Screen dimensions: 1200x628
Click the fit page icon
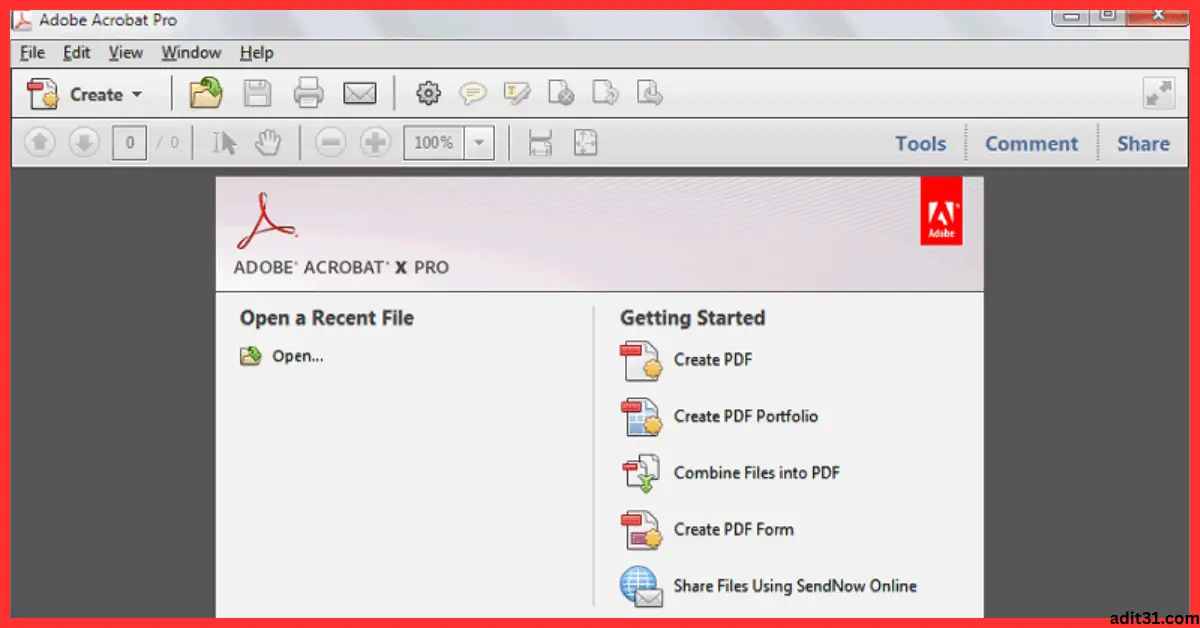[x=585, y=142]
